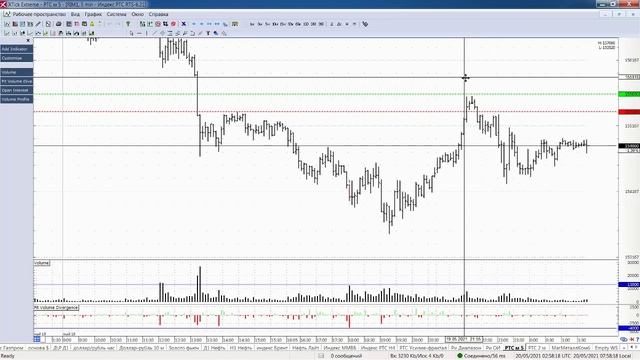Switch to the Индекс РТС H4 tab
This screenshot has width=640, height=360.
[x=378, y=348]
